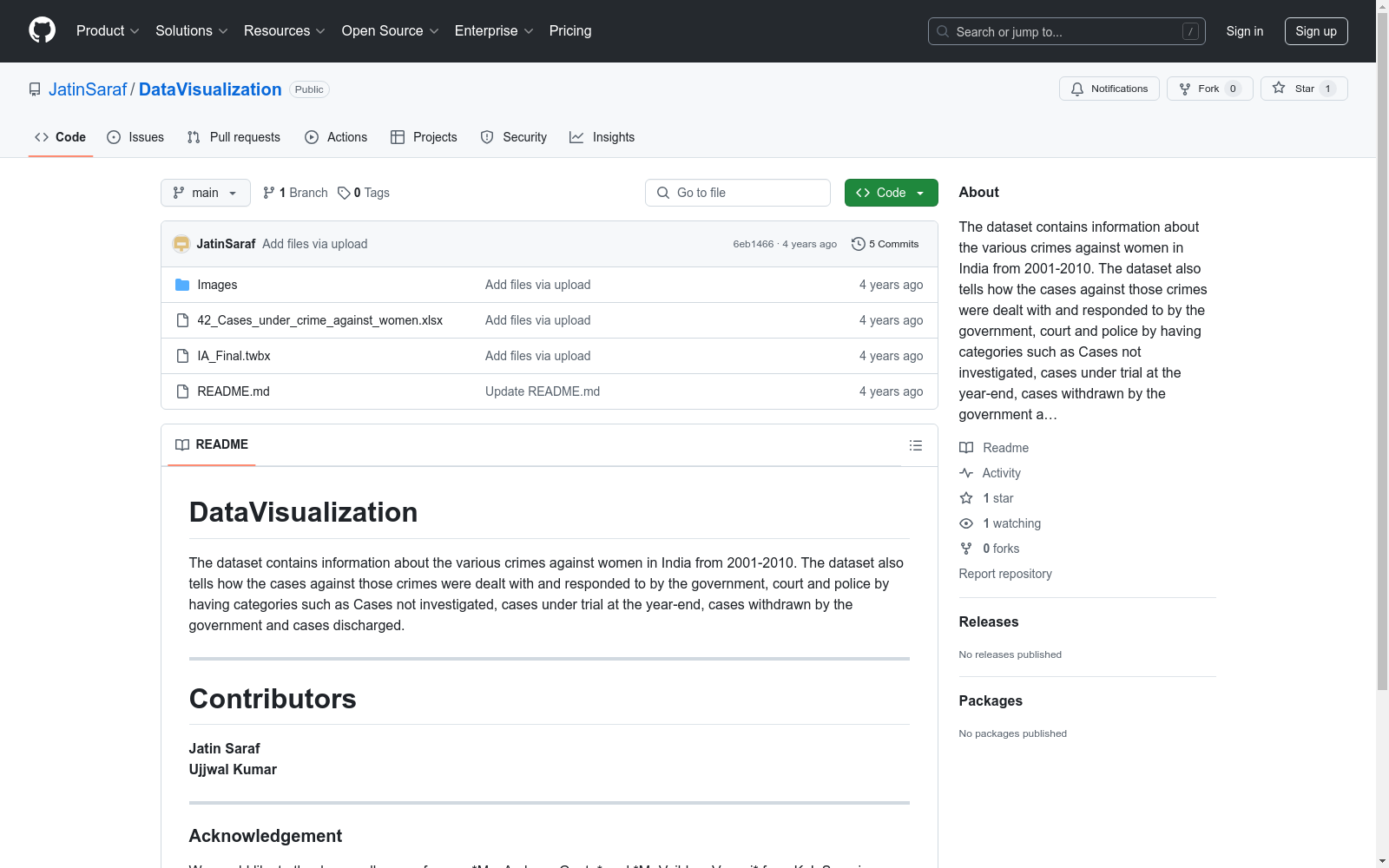Click the file icon for 42_Cases_under_crime_against_women.xlsx

tap(182, 320)
